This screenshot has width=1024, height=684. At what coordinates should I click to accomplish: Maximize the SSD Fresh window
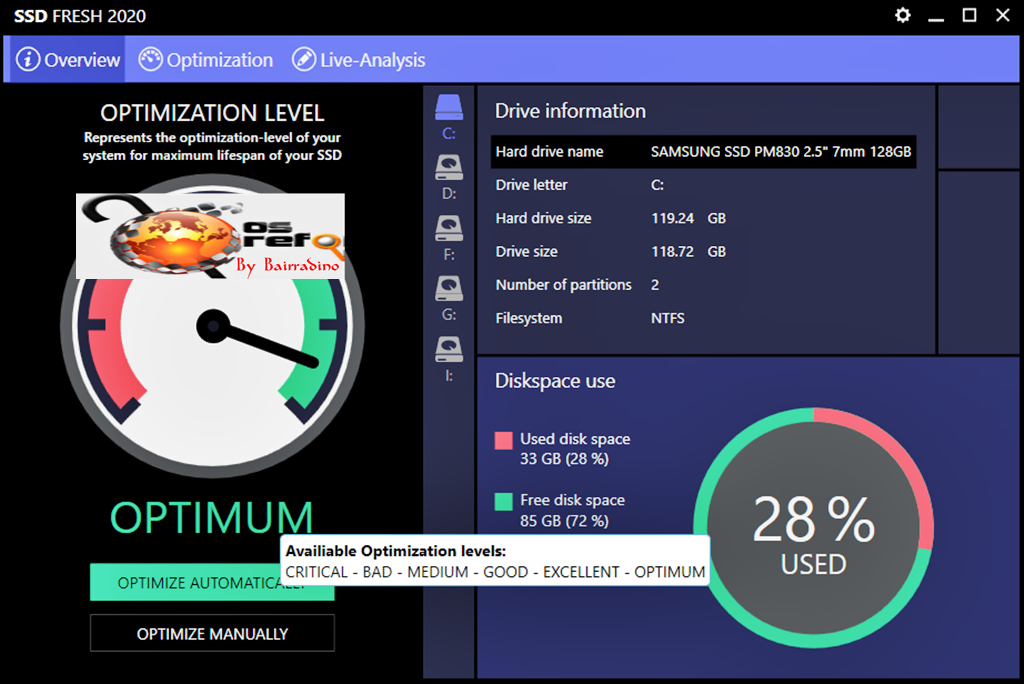(x=969, y=15)
